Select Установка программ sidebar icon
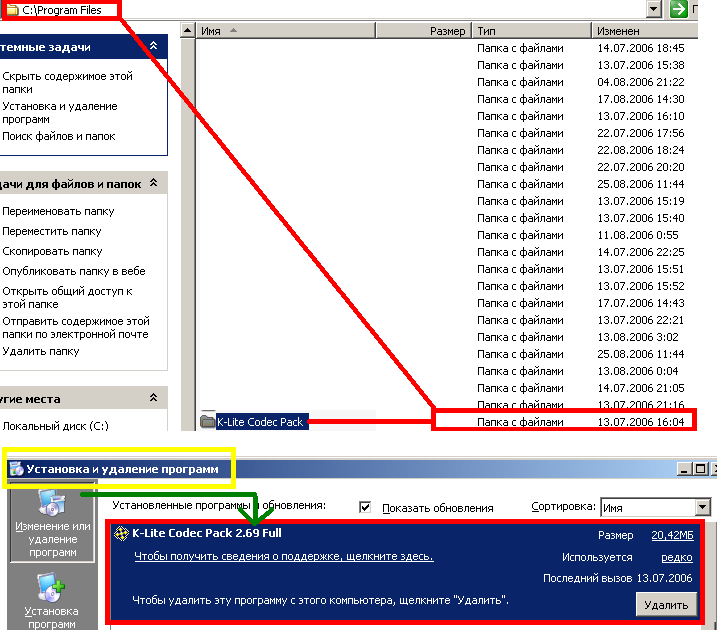This screenshot has width=717, height=630. tap(51, 600)
